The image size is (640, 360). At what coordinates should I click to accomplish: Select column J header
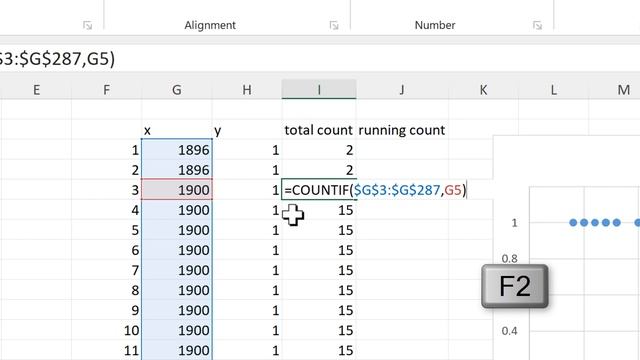click(402, 89)
